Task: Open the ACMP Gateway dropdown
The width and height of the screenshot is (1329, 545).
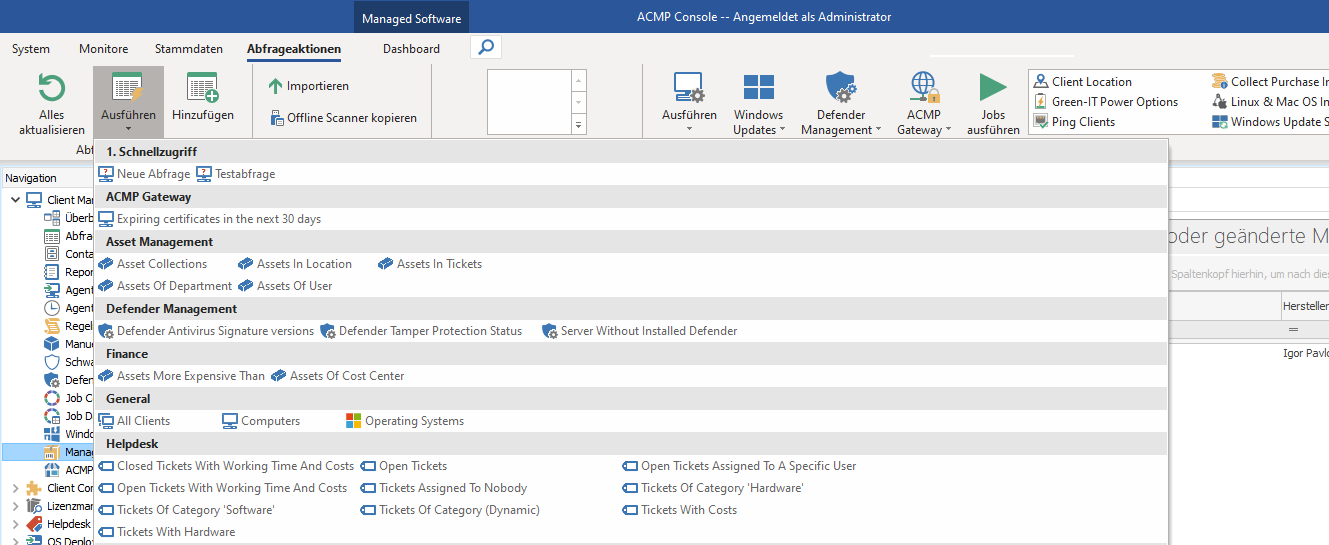Action: pyautogui.click(x=924, y=103)
